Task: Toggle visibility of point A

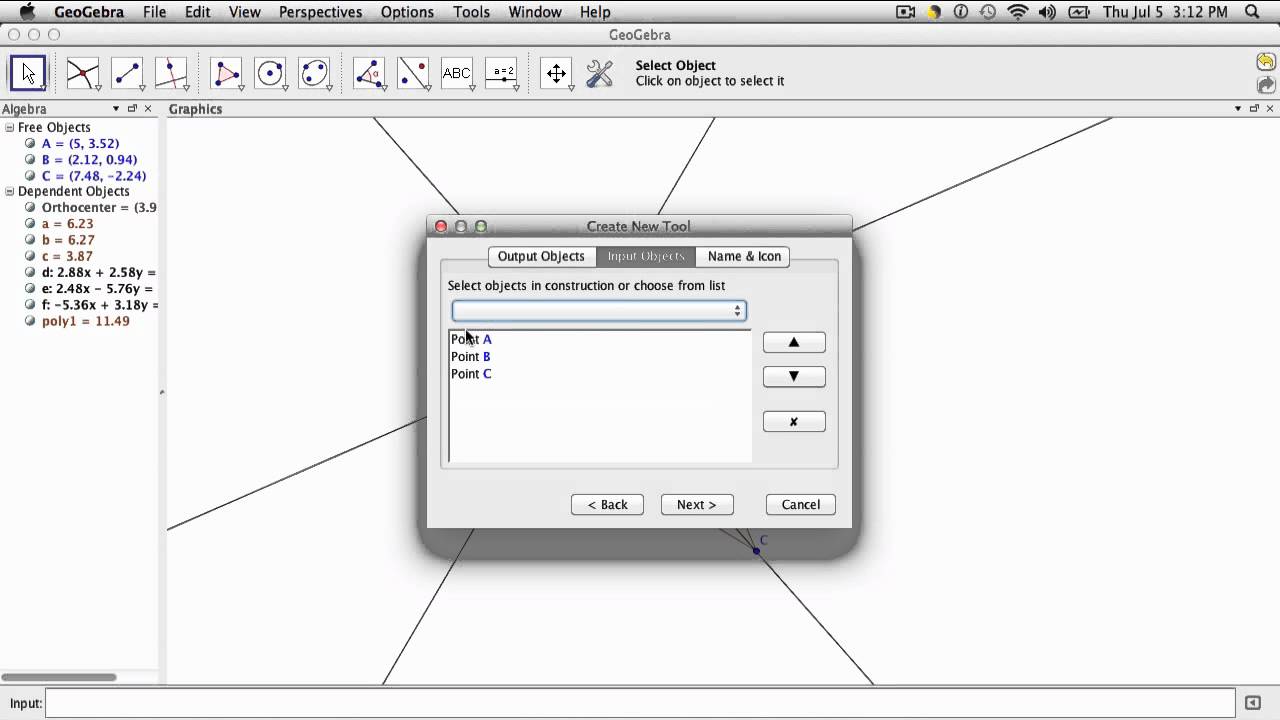Action: pos(31,144)
